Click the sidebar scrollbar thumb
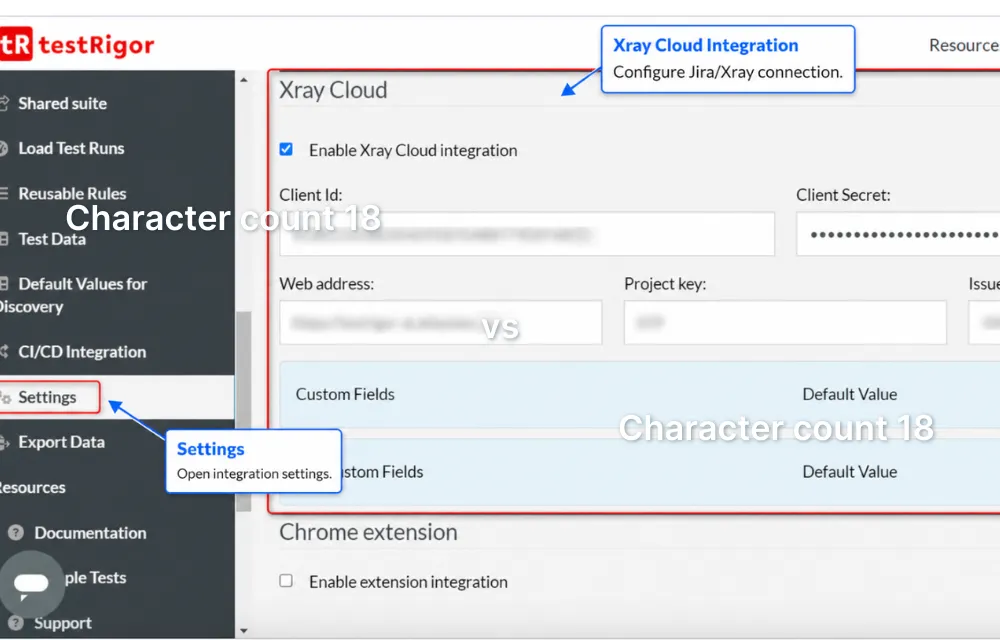Screen dimensions: 1000x640 [244, 411]
